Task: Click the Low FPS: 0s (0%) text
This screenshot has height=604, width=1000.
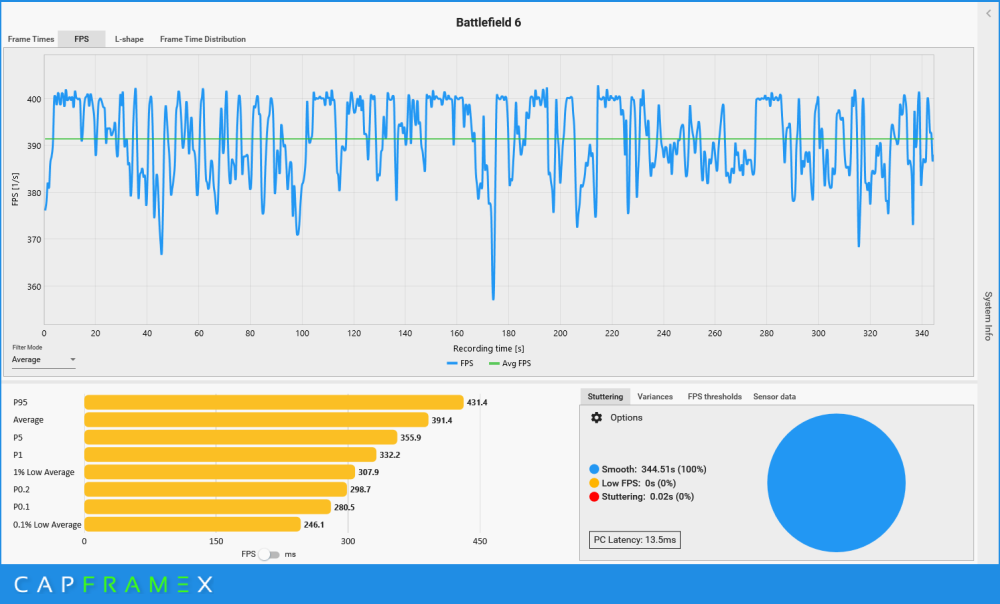Action: [x=638, y=483]
